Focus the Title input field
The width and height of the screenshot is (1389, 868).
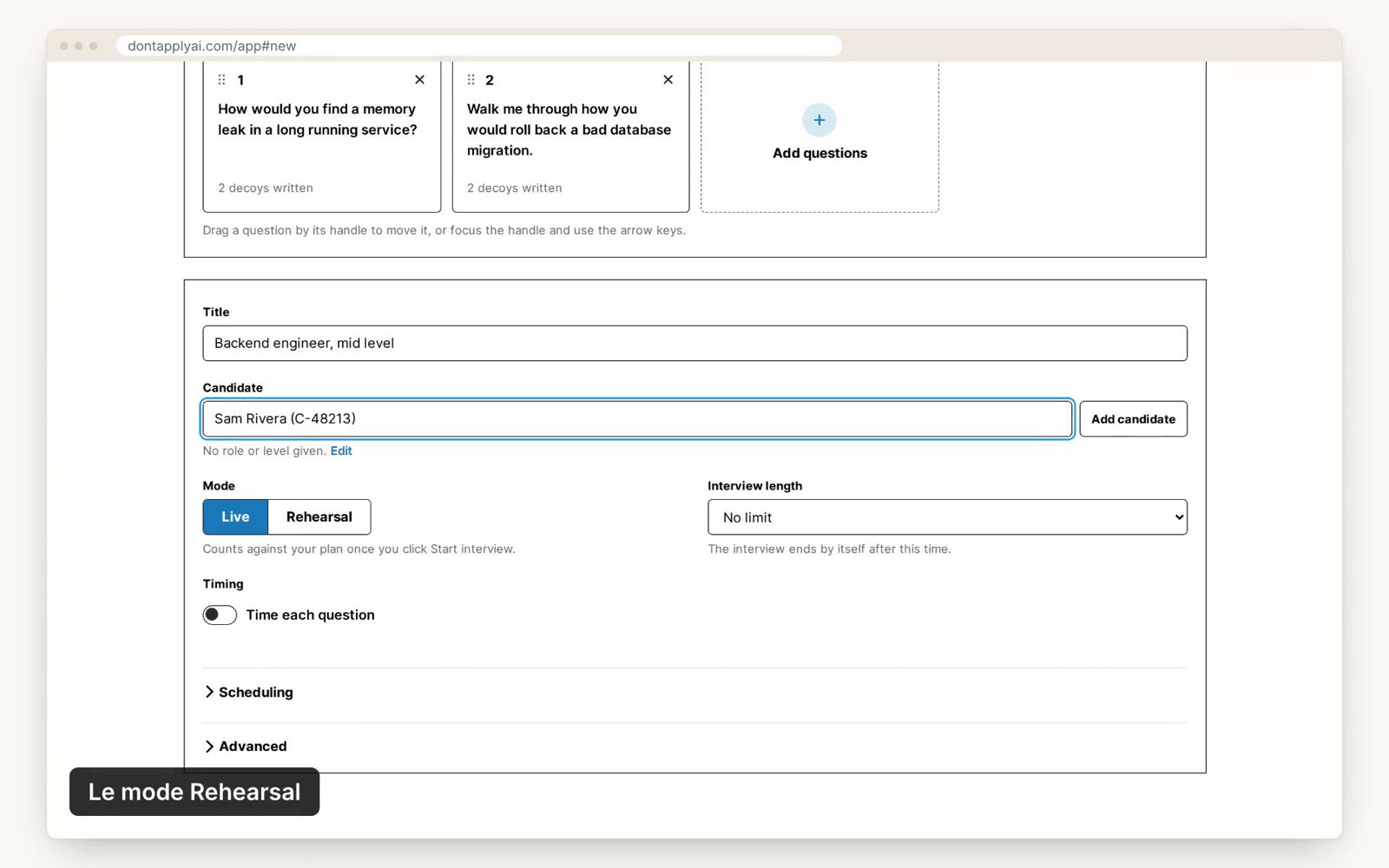tap(694, 343)
